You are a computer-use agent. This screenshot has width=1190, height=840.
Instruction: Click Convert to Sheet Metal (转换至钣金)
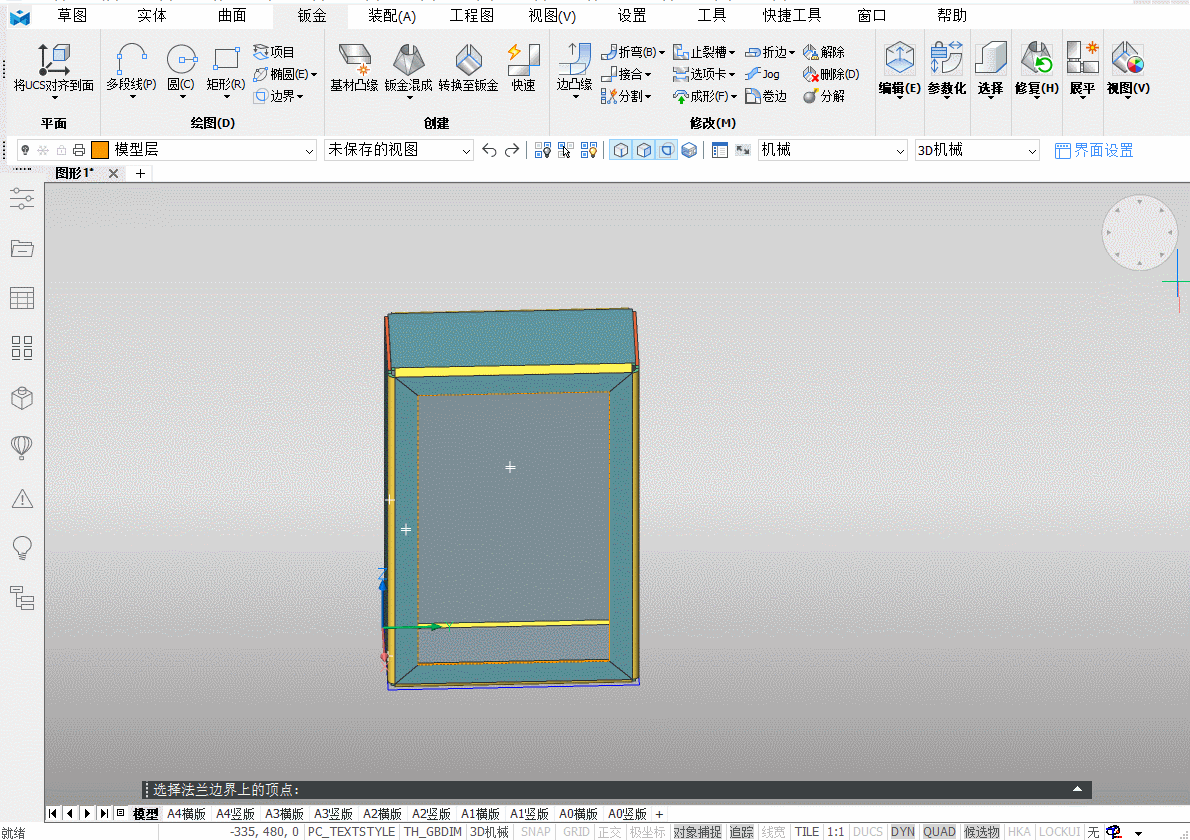tap(468, 68)
